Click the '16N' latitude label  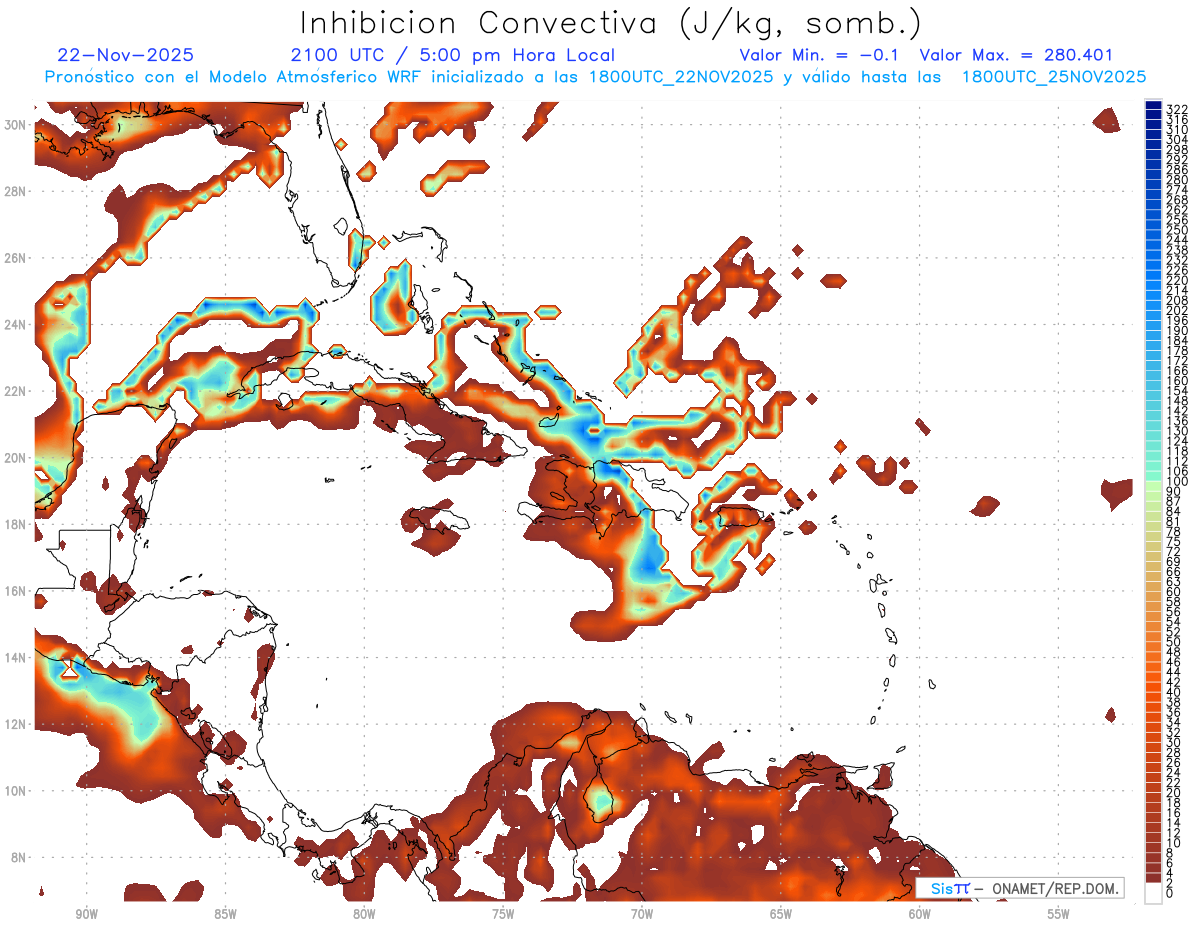[x=15, y=590]
